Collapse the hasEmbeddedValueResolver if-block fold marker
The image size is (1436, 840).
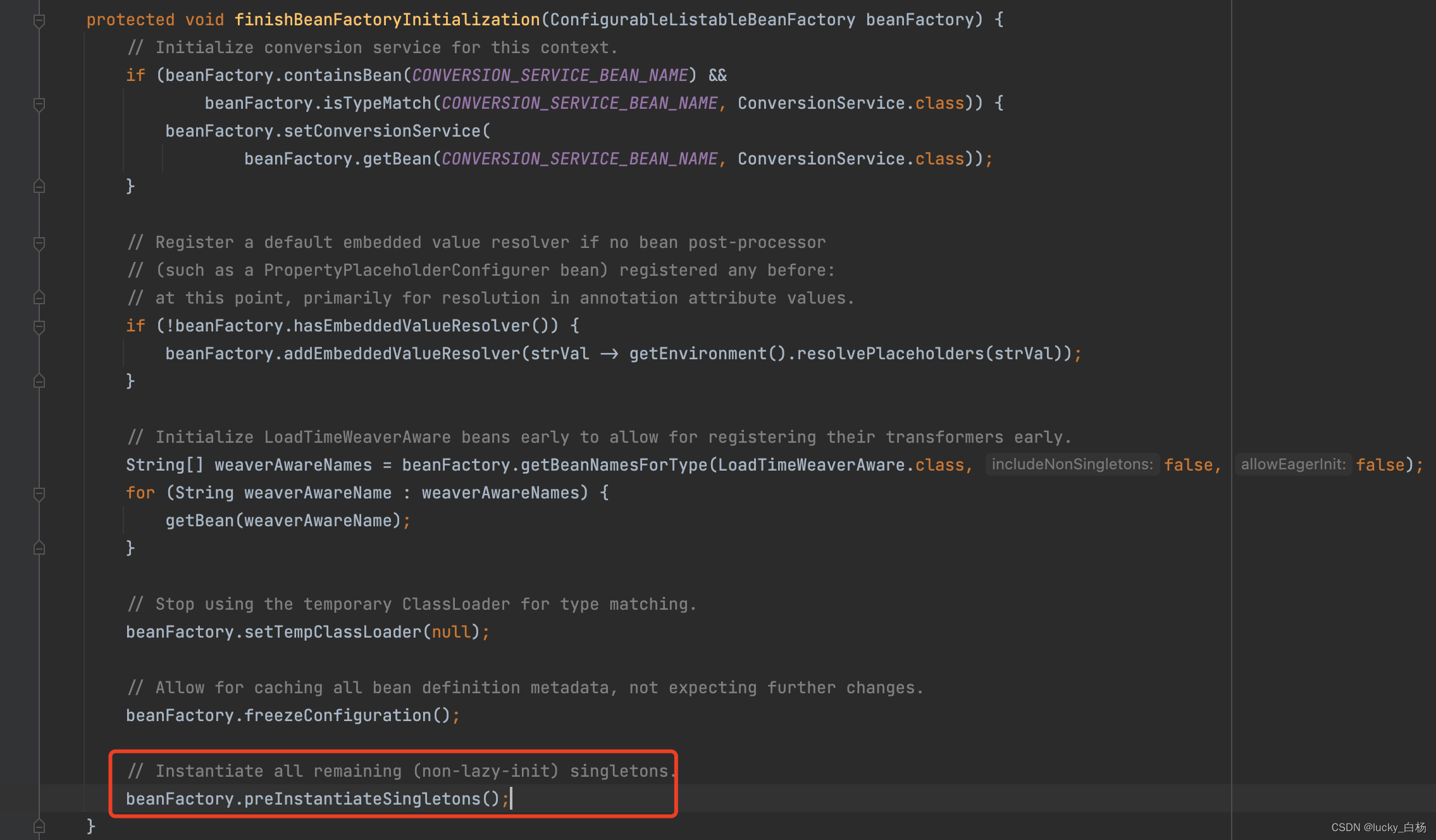pyautogui.click(x=39, y=327)
